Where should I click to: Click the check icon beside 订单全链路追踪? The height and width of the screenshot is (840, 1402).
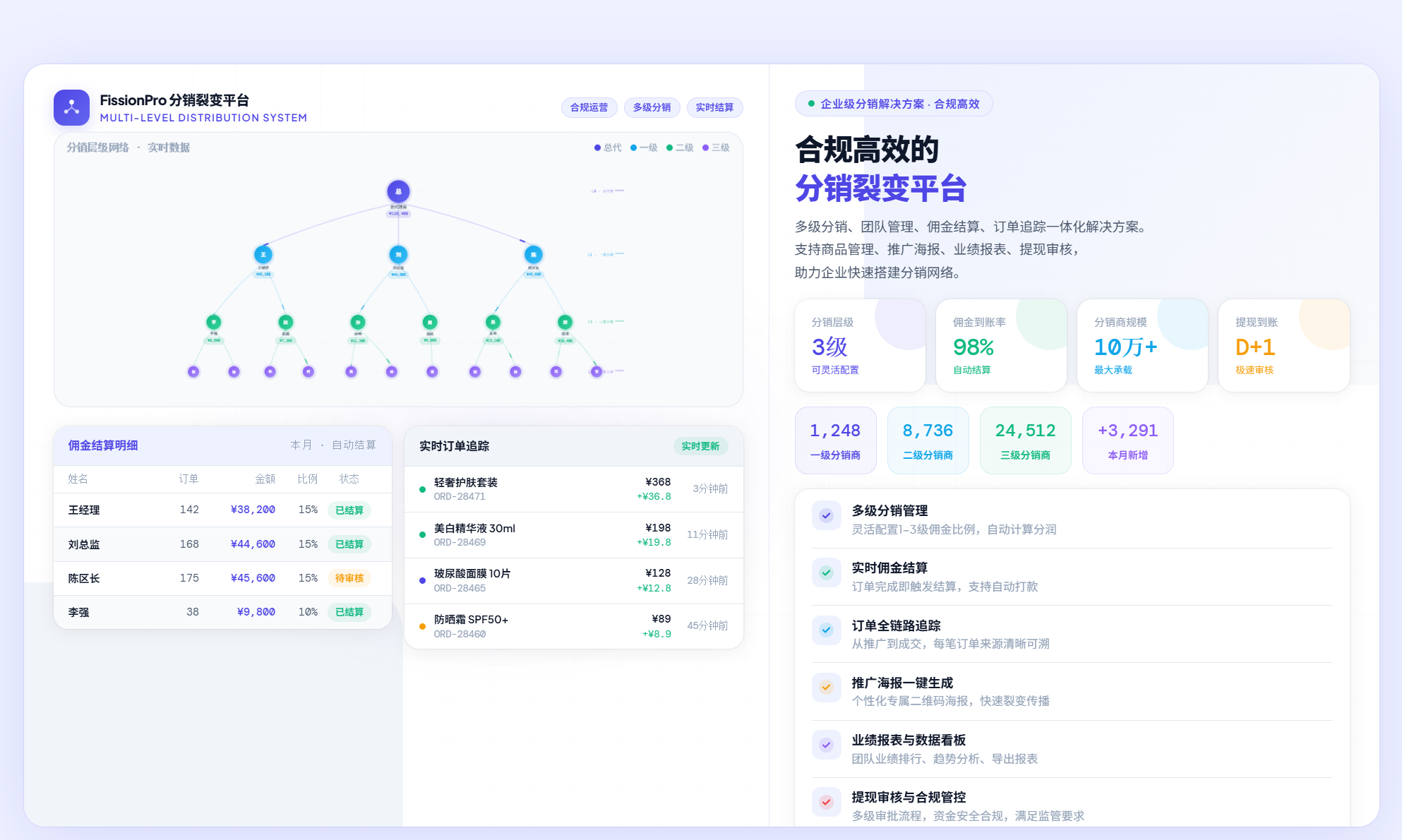[826, 630]
